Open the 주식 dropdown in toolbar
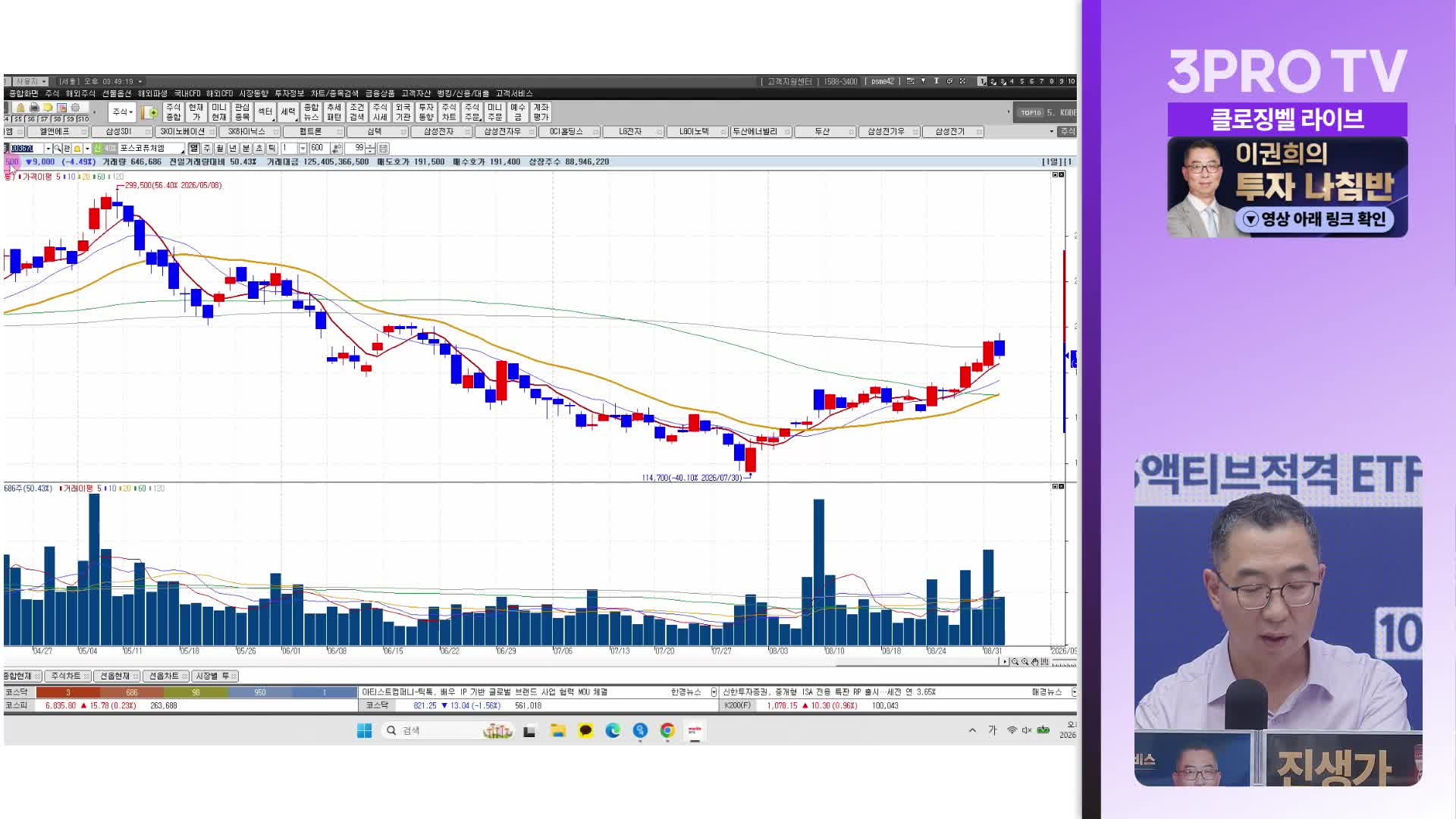 point(122,112)
